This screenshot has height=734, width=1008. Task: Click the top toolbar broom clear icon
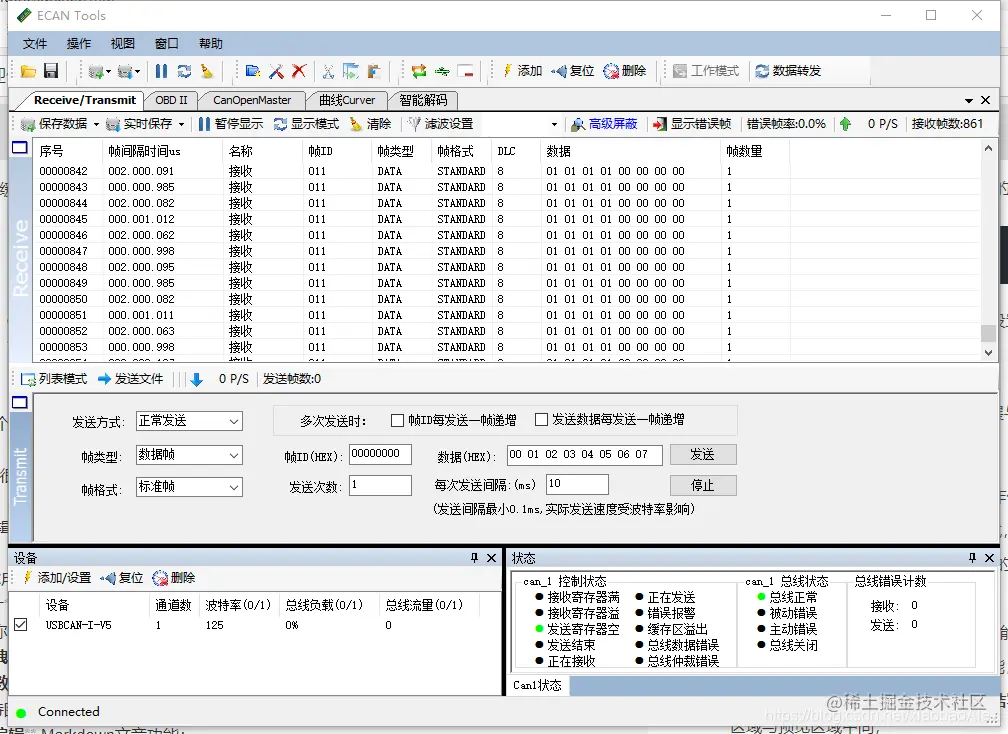point(207,71)
